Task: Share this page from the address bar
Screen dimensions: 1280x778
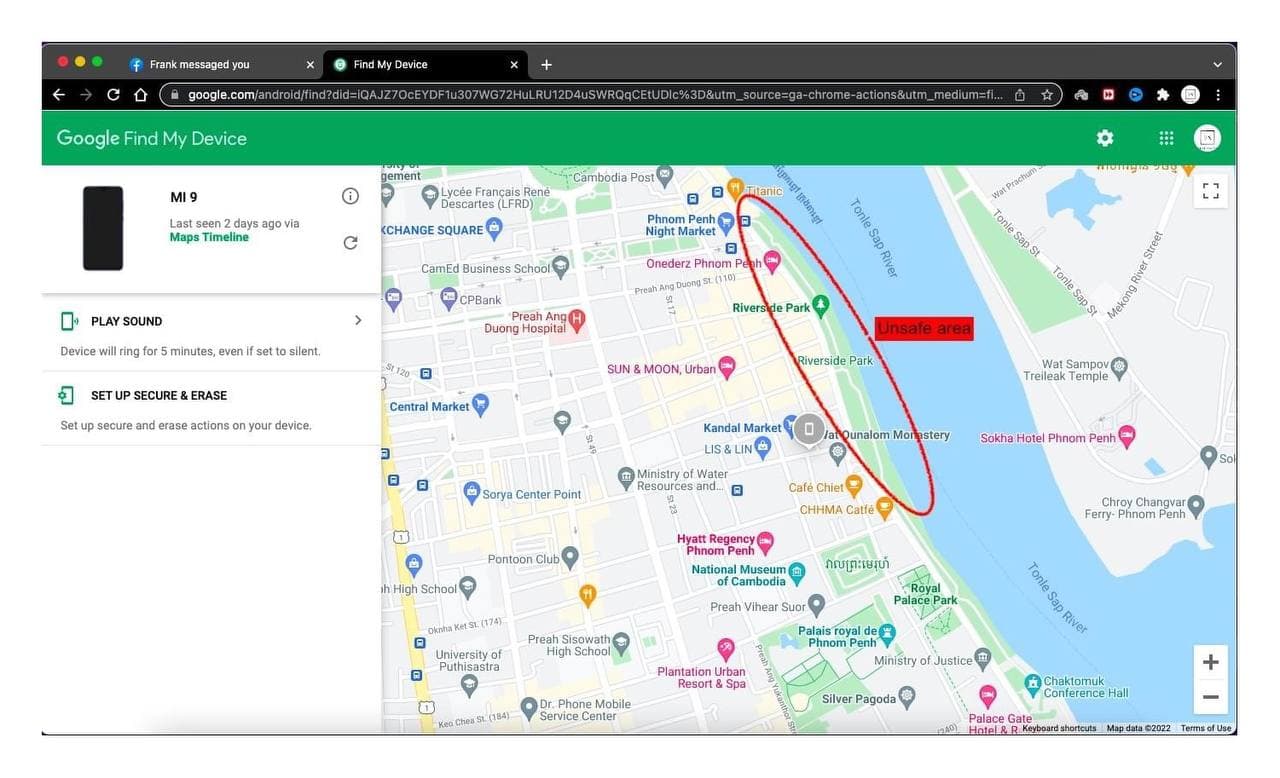Action: 1020,95
